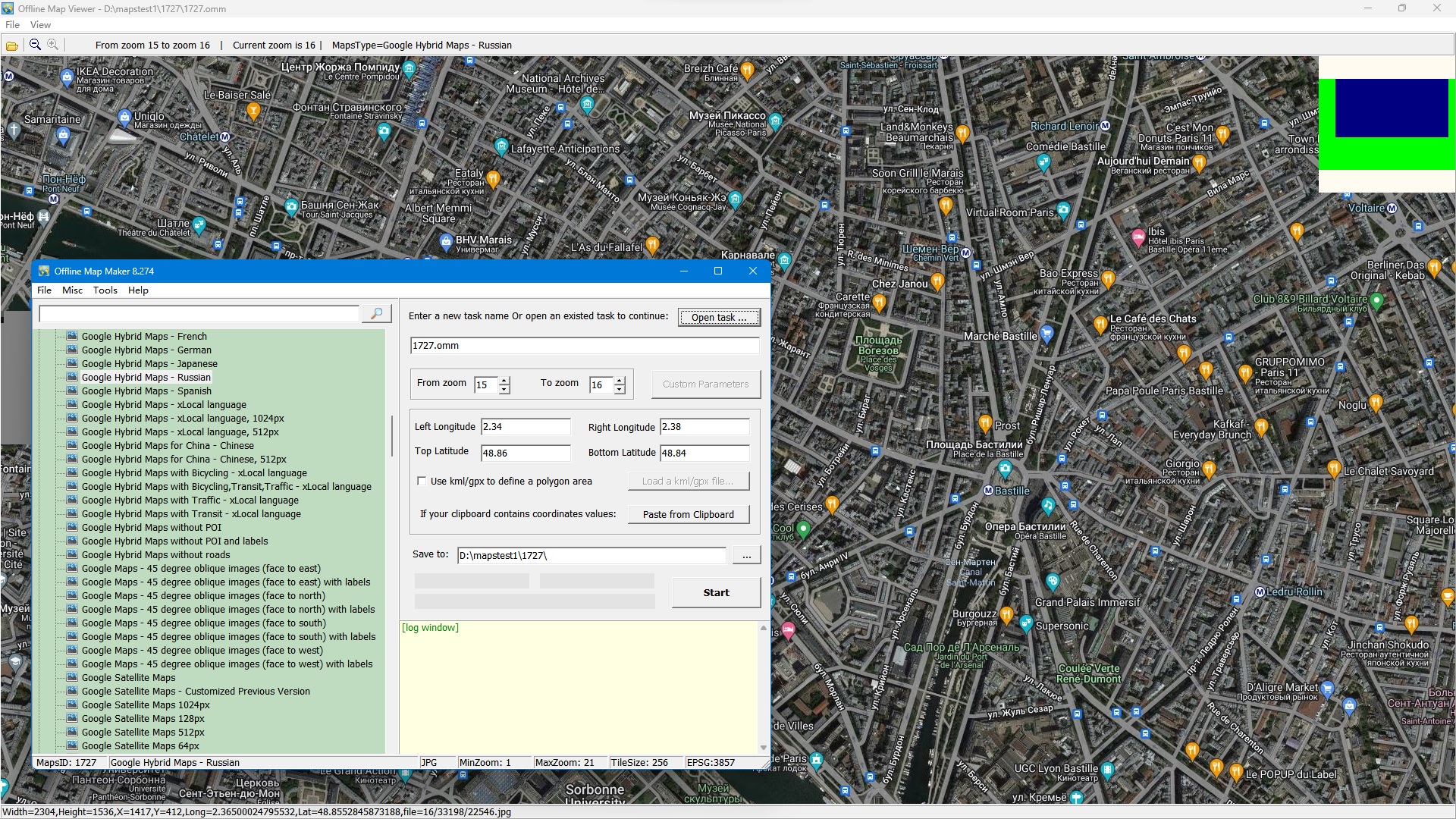The image size is (1456, 819).
Task: Click icon of Hybrid Maps with Traffic row
Action: pos(72,500)
